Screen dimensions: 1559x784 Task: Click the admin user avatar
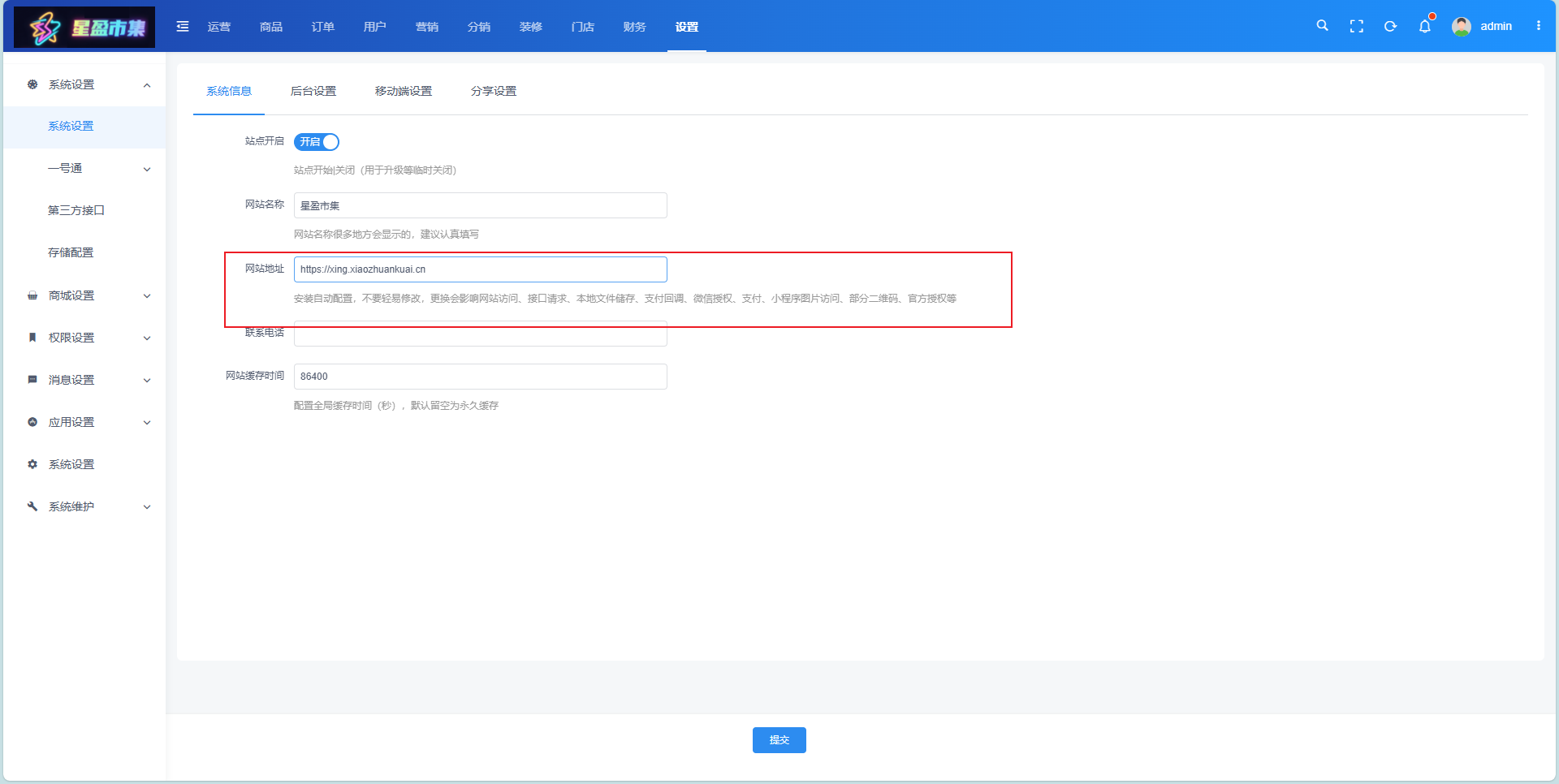click(x=1461, y=26)
